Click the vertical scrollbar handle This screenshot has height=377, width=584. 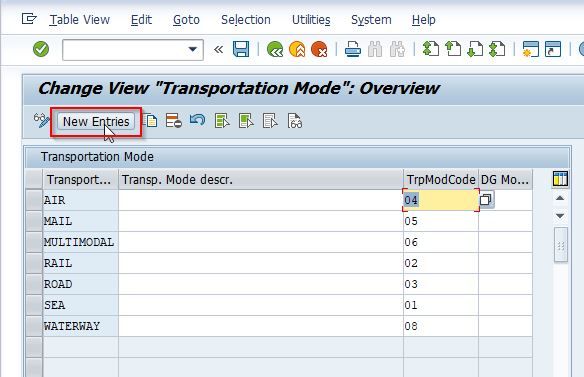561,245
